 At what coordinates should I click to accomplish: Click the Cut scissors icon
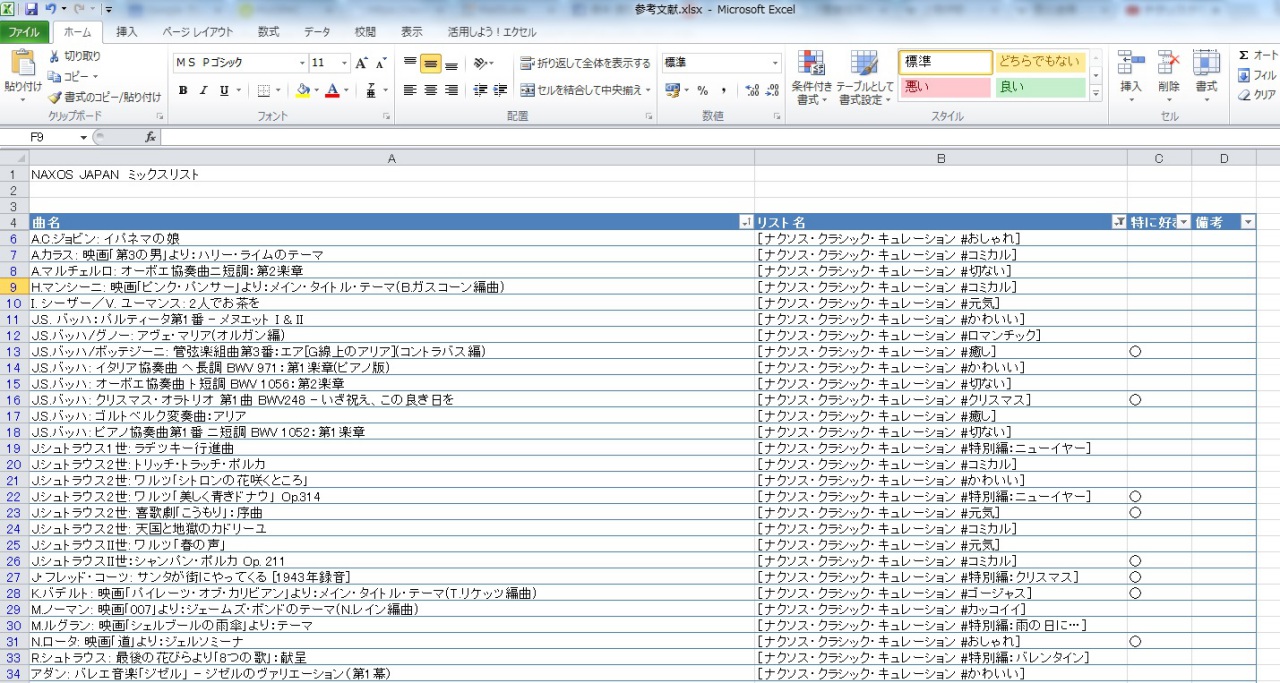pyautogui.click(x=55, y=56)
